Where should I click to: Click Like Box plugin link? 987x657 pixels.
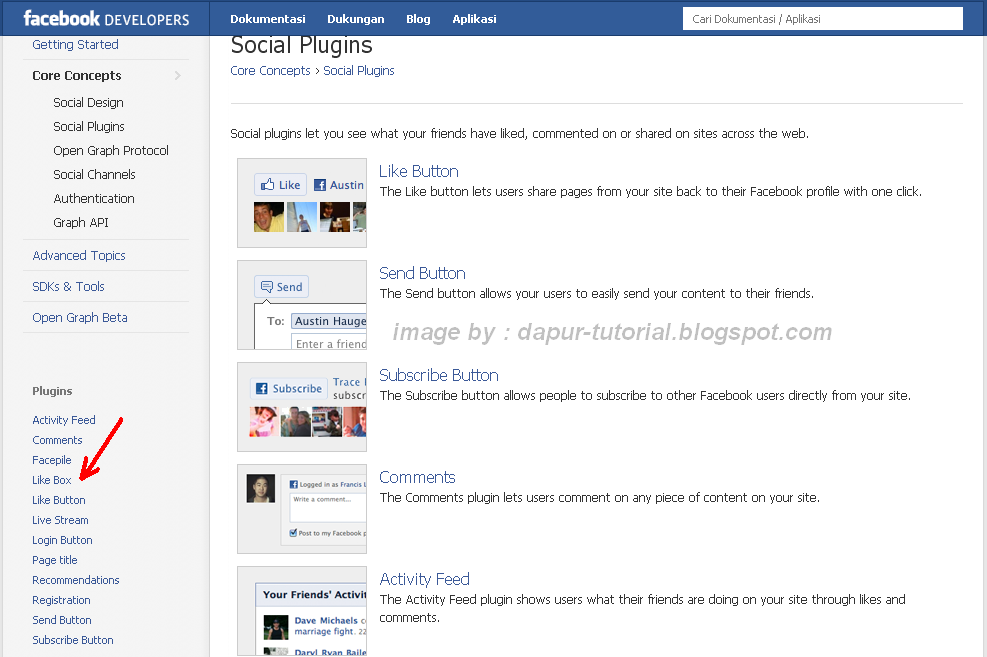coord(52,480)
